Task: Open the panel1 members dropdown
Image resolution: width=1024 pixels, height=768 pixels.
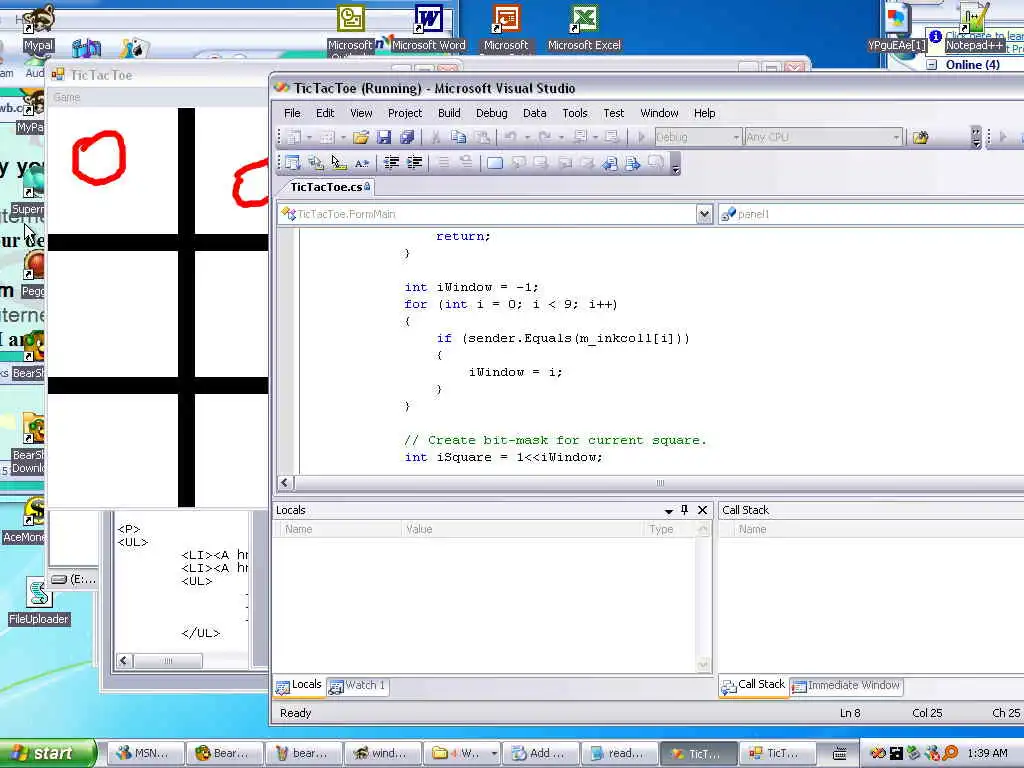Action: pyautogui.click(x=871, y=214)
